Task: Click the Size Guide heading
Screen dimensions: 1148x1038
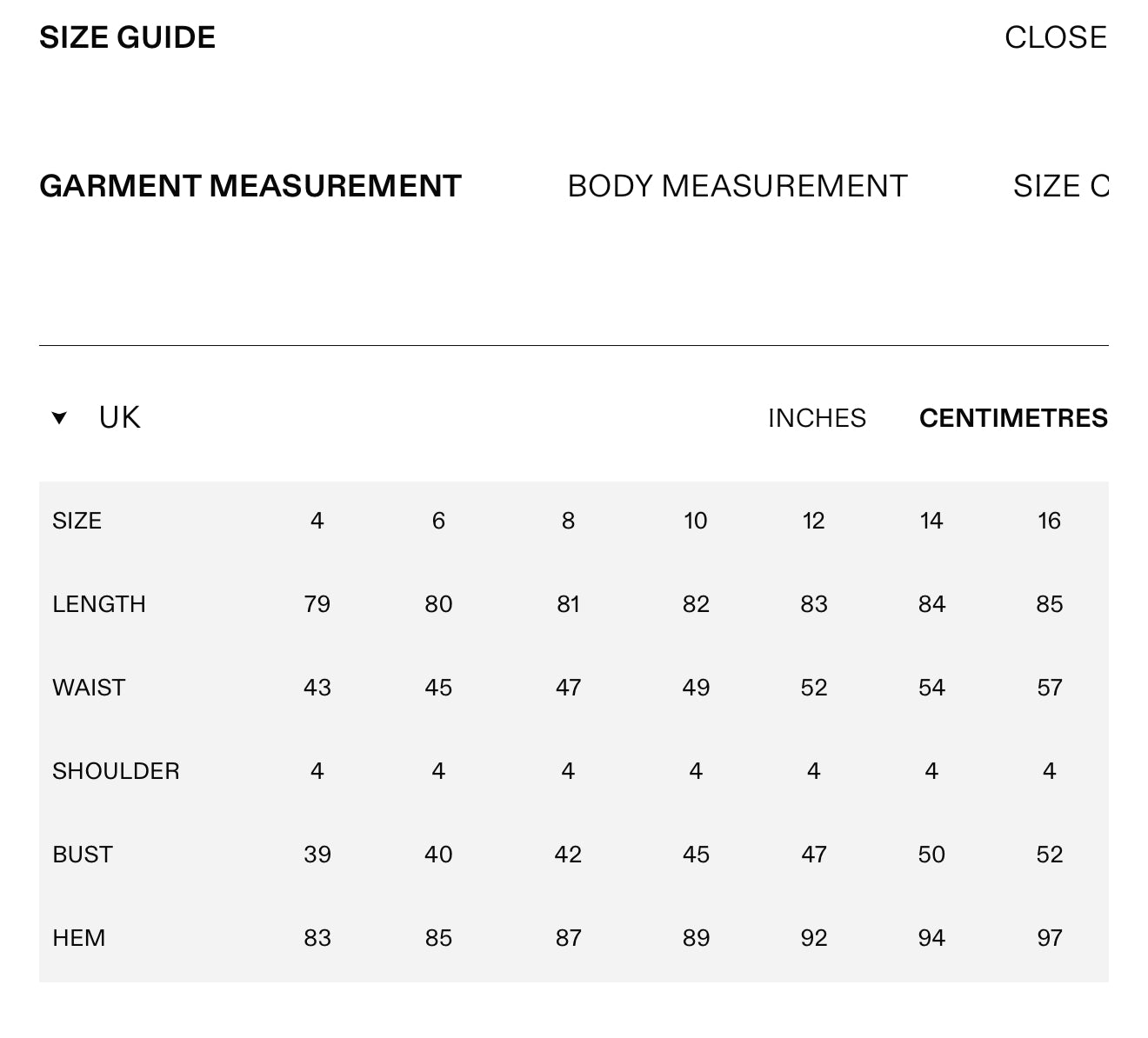Action: [x=128, y=37]
